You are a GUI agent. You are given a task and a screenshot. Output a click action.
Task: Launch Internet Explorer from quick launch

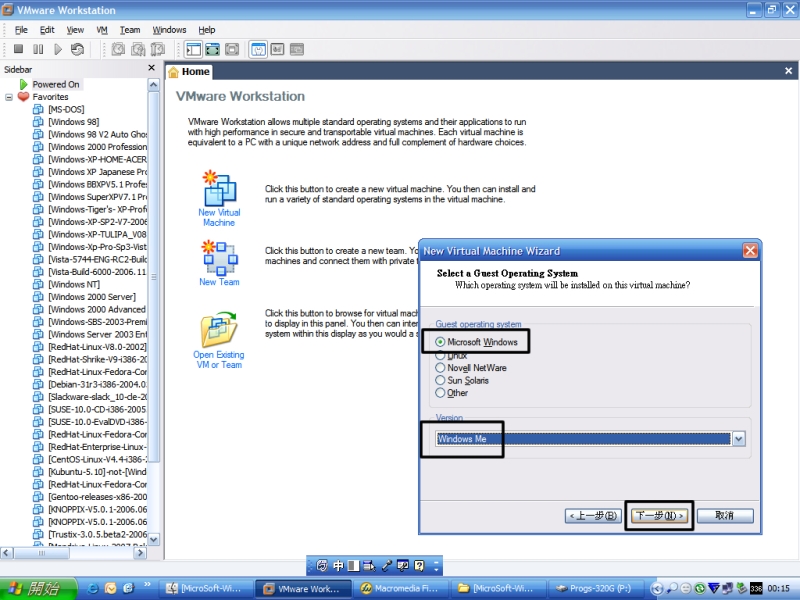click(93, 588)
